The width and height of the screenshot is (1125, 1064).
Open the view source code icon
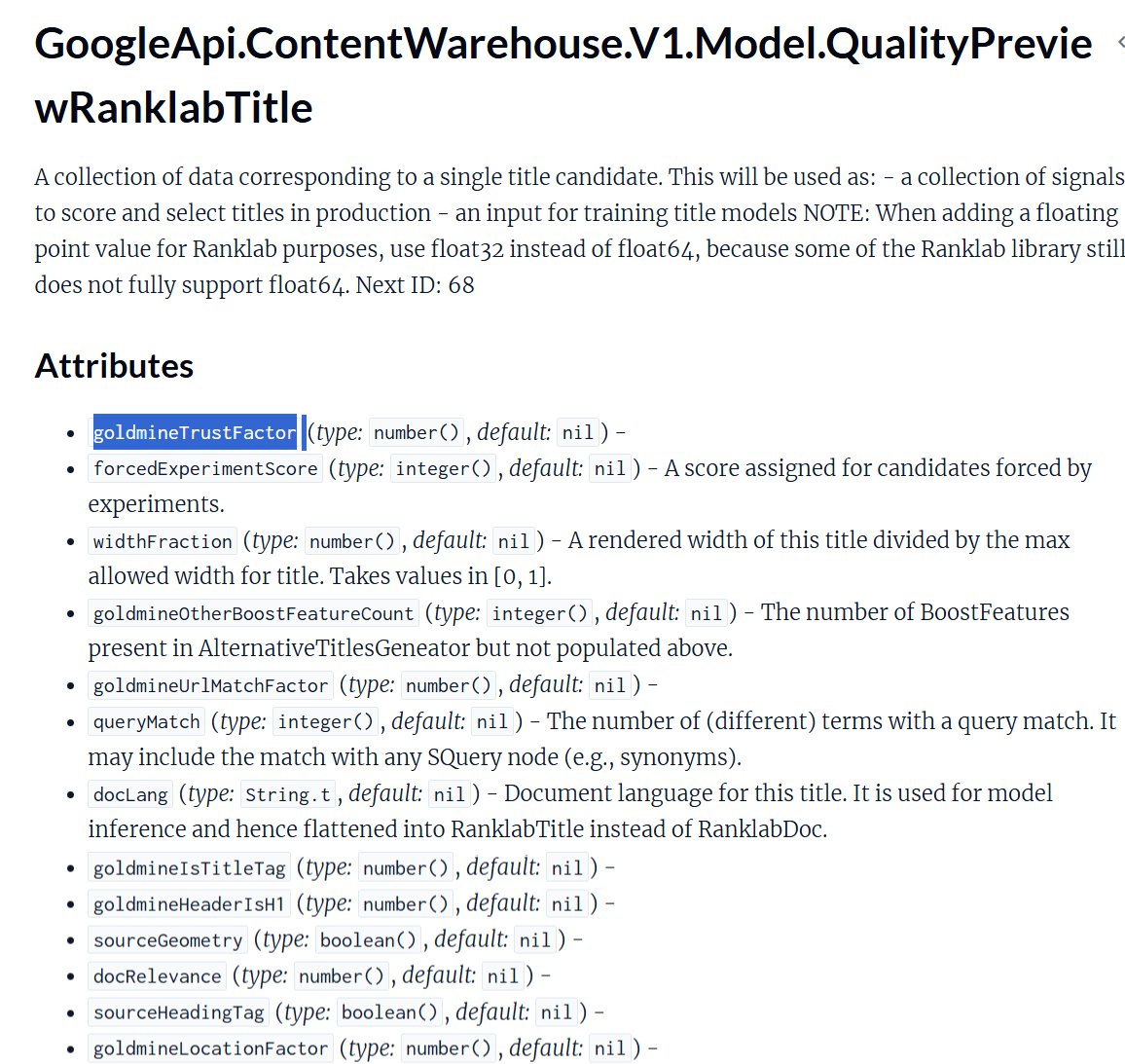click(1120, 43)
